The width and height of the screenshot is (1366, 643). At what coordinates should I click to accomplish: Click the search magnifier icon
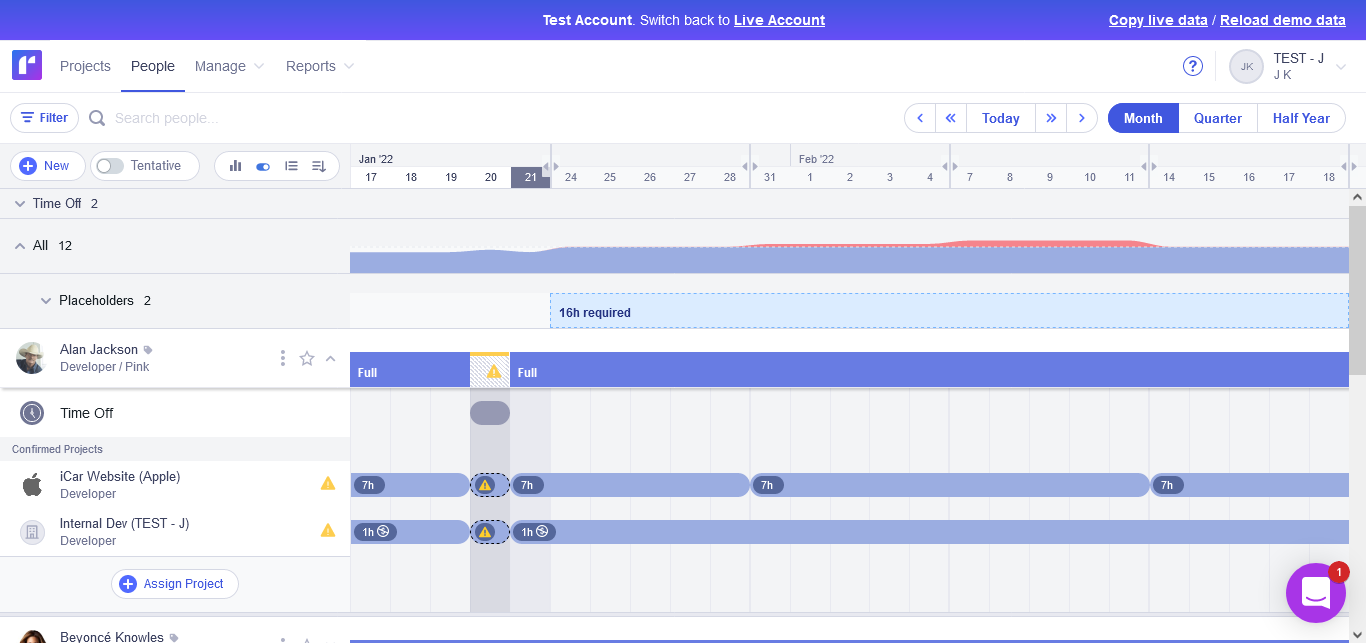tap(97, 118)
